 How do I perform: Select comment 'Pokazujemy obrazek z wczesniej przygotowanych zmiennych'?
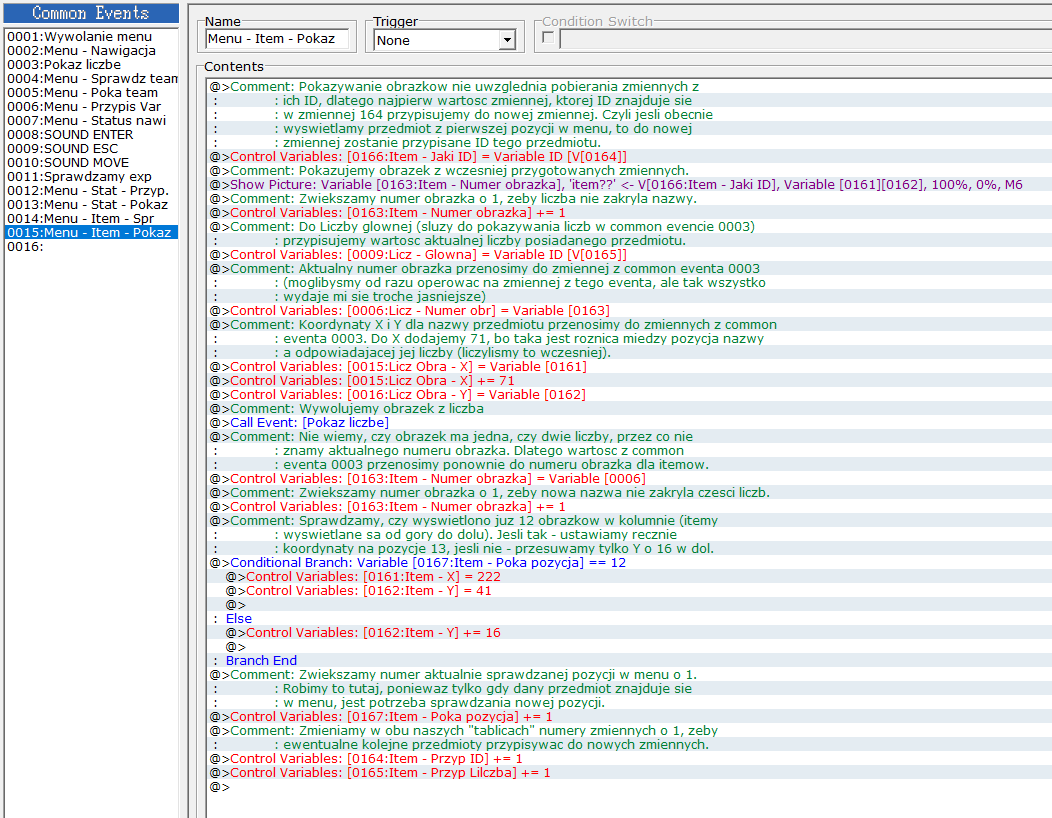point(629,171)
